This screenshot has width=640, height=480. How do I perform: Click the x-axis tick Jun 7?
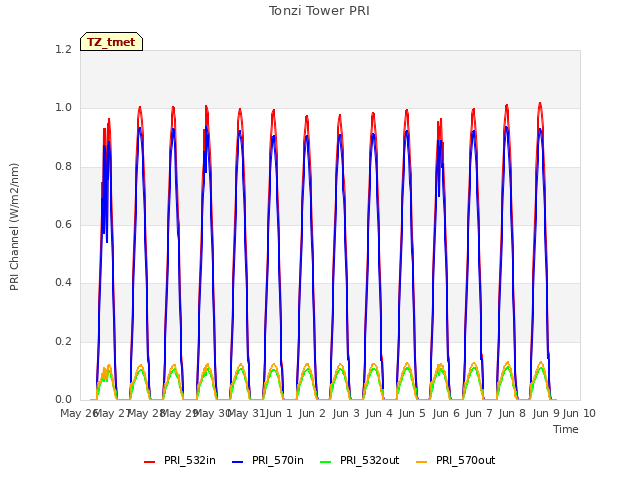[x=479, y=413]
